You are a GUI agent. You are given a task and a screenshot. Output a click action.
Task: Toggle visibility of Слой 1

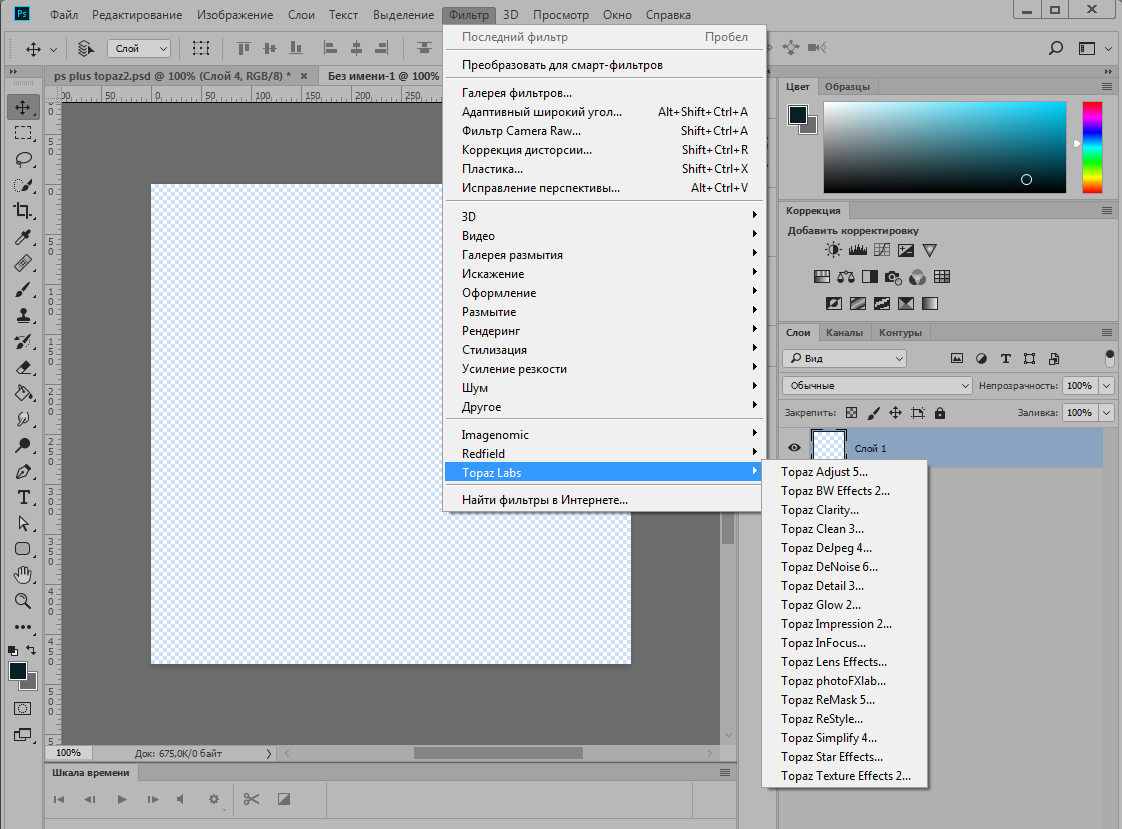point(794,448)
